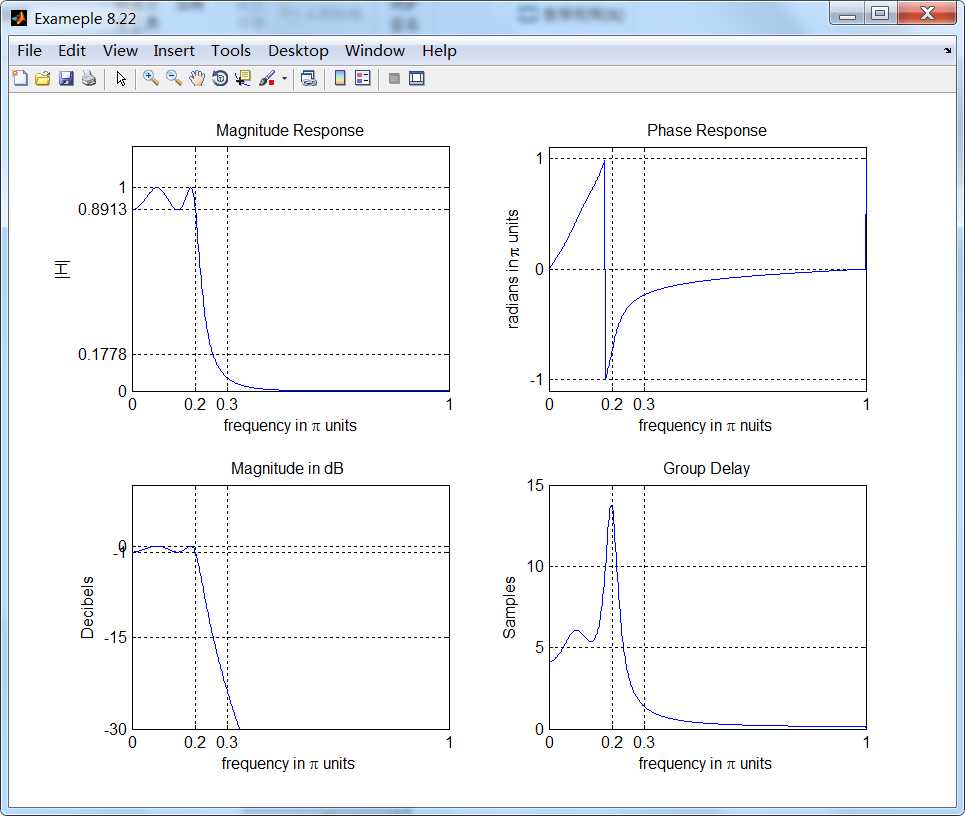Insert a colorbar from the toolbar
This screenshot has height=816, width=965.
[340, 78]
